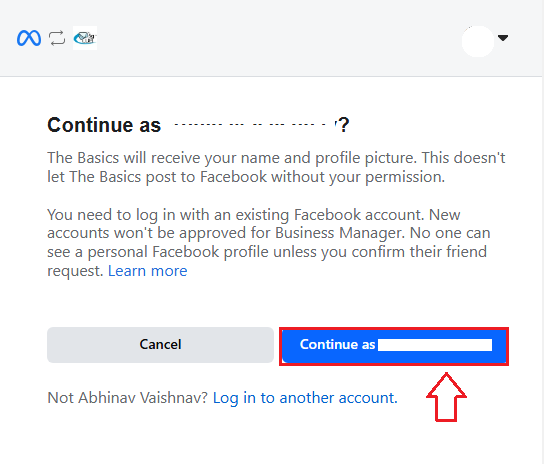Click the Business Manager notice paragraph
This screenshot has width=544, height=464.
pyautogui.click(x=269, y=243)
